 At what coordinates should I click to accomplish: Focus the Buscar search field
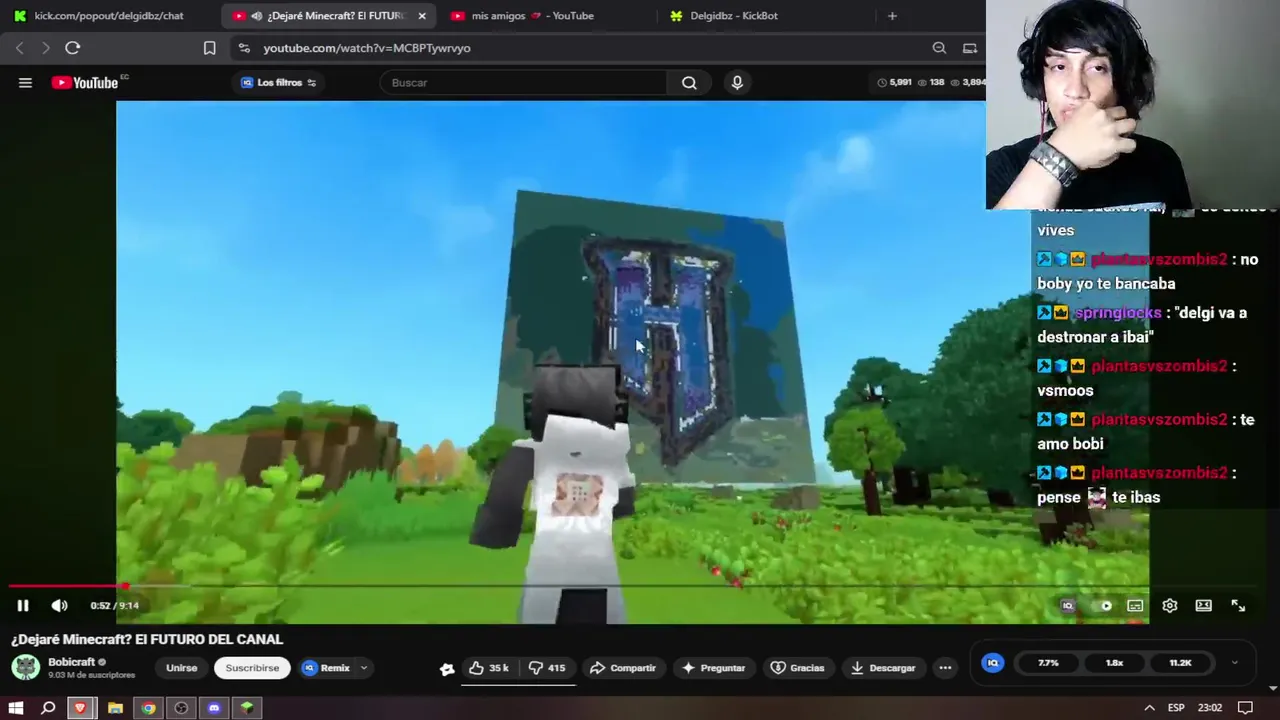[523, 83]
